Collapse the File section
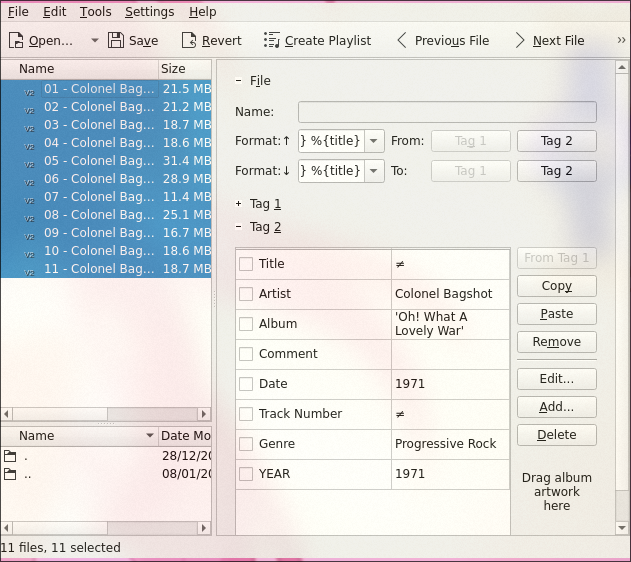The width and height of the screenshot is (631, 562). (239, 81)
